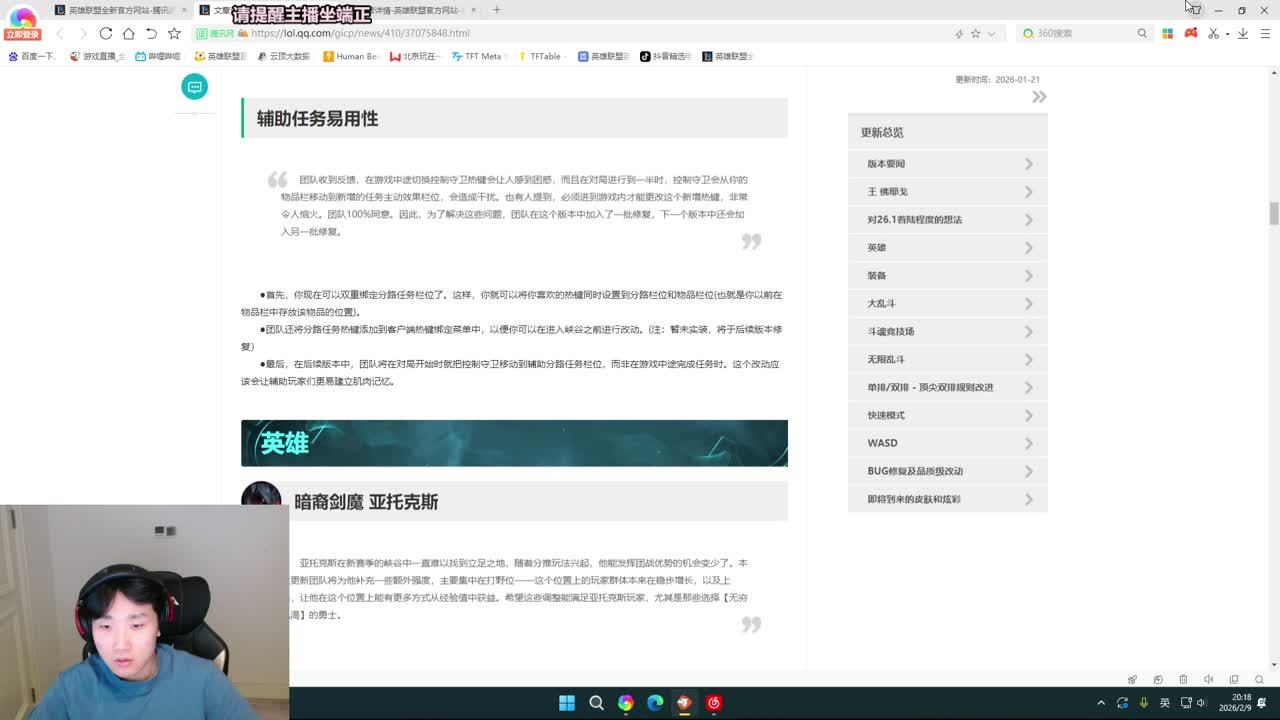Go to the browser home page icon
This screenshot has width=1280, height=720.
pos(129,33)
